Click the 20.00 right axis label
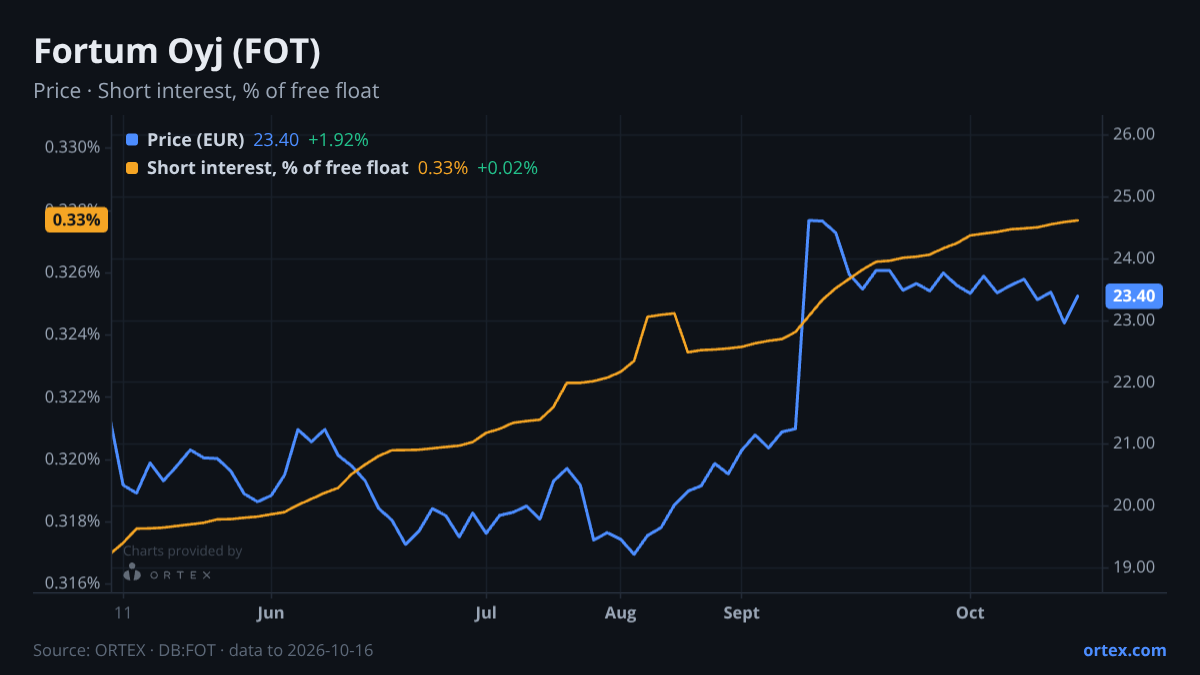The height and width of the screenshot is (675, 1200). (x=1134, y=505)
